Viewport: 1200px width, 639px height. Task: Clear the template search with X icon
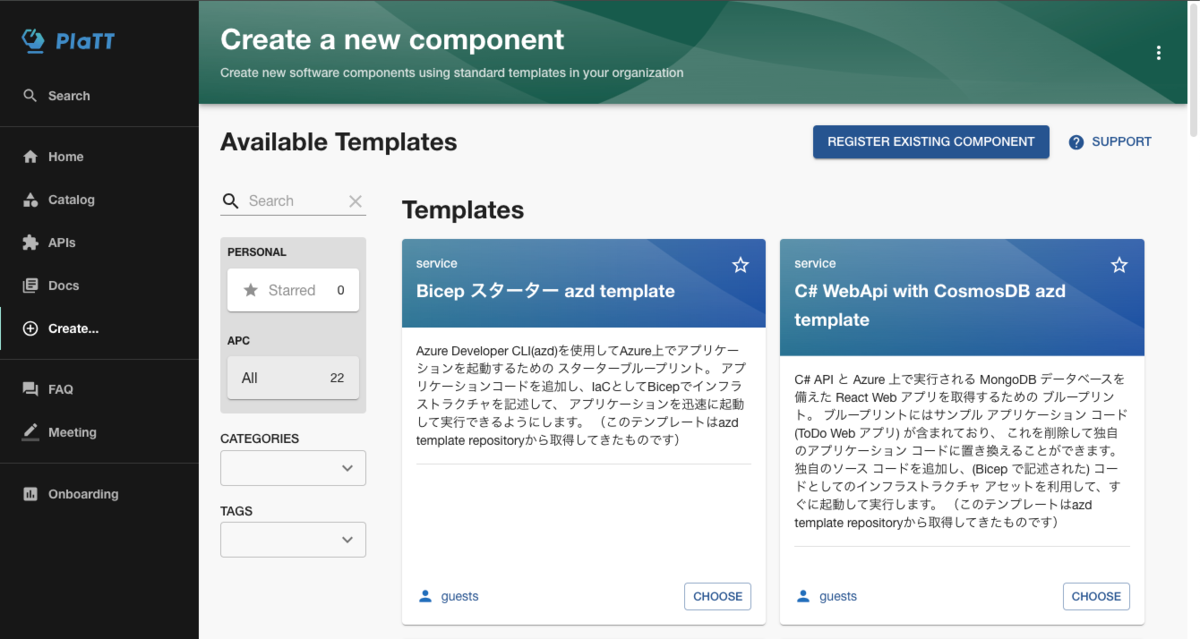(355, 201)
